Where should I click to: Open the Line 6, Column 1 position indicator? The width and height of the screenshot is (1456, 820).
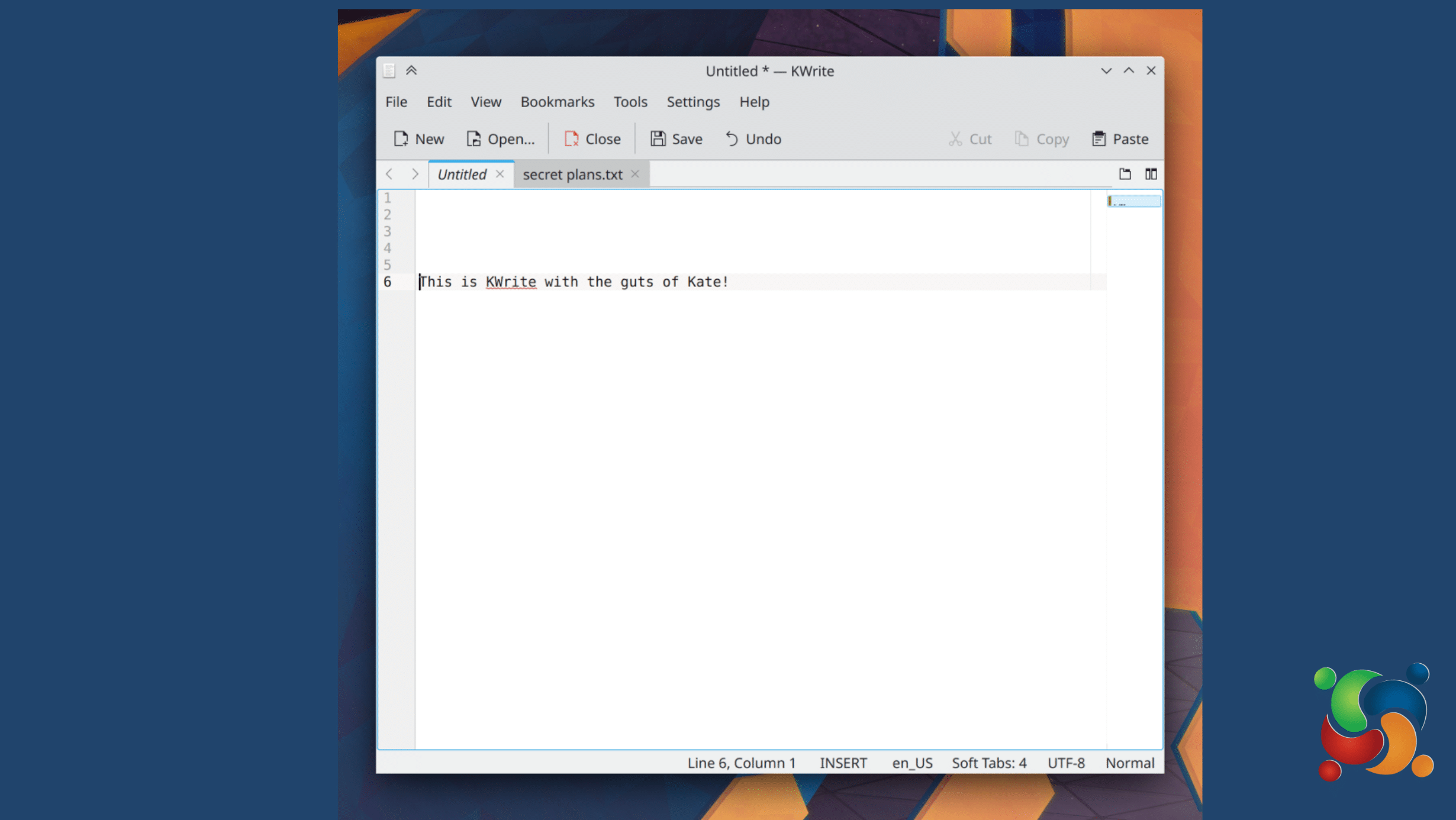pyautogui.click(x=741, y=763)
